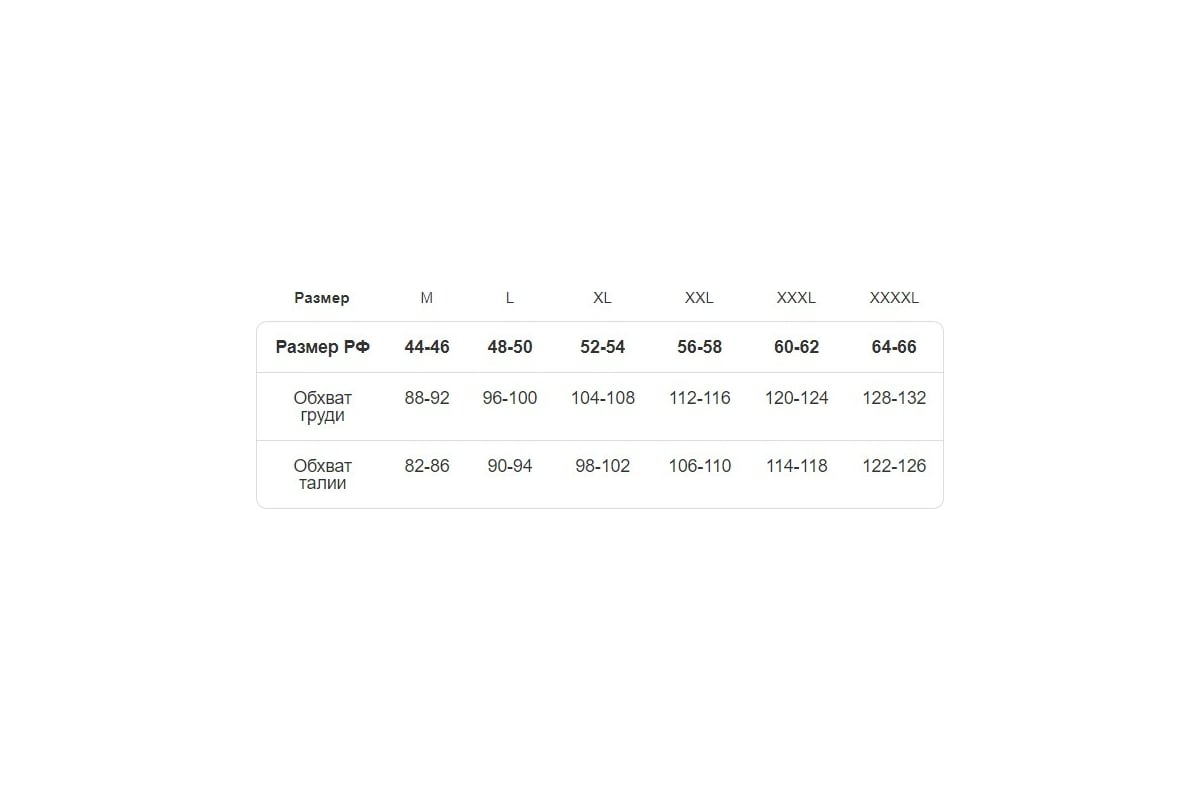The height and width of the screenshot is (800, 1200).
Task: Click the 44-46 Russian size cell
Action: pos(427,347)
